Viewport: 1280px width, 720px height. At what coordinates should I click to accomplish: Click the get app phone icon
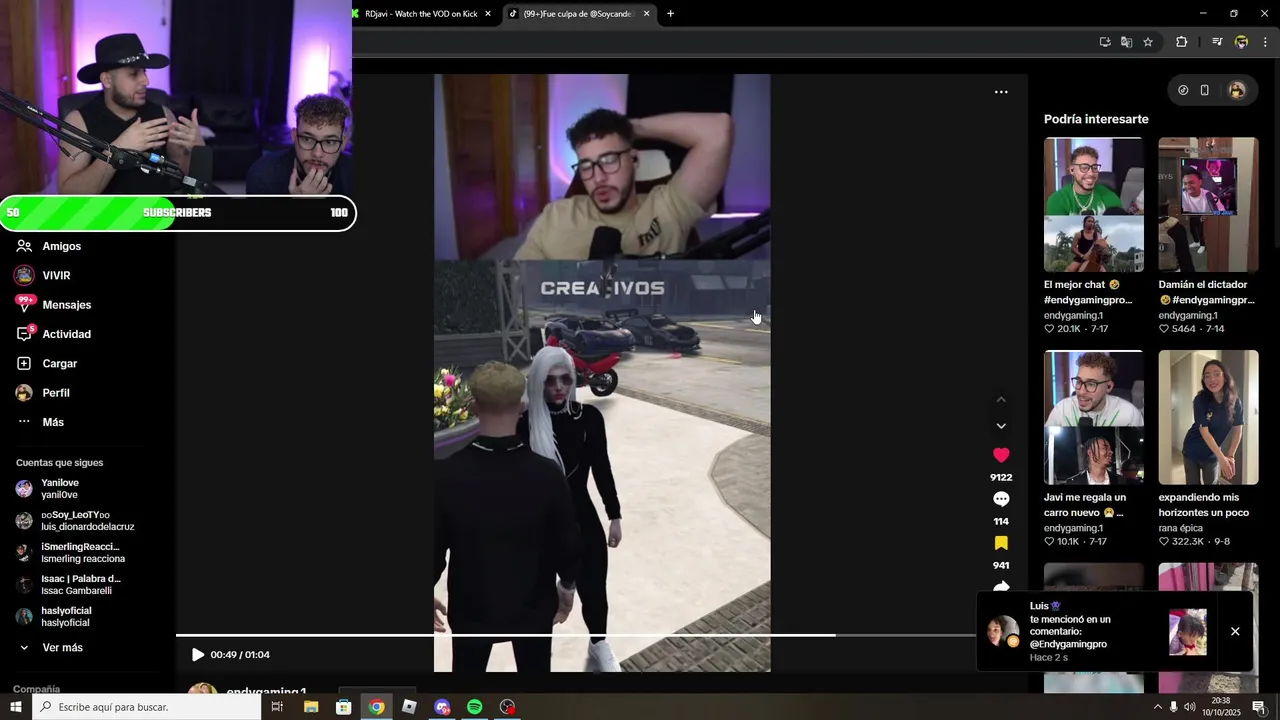click(x=1205, y=90)
